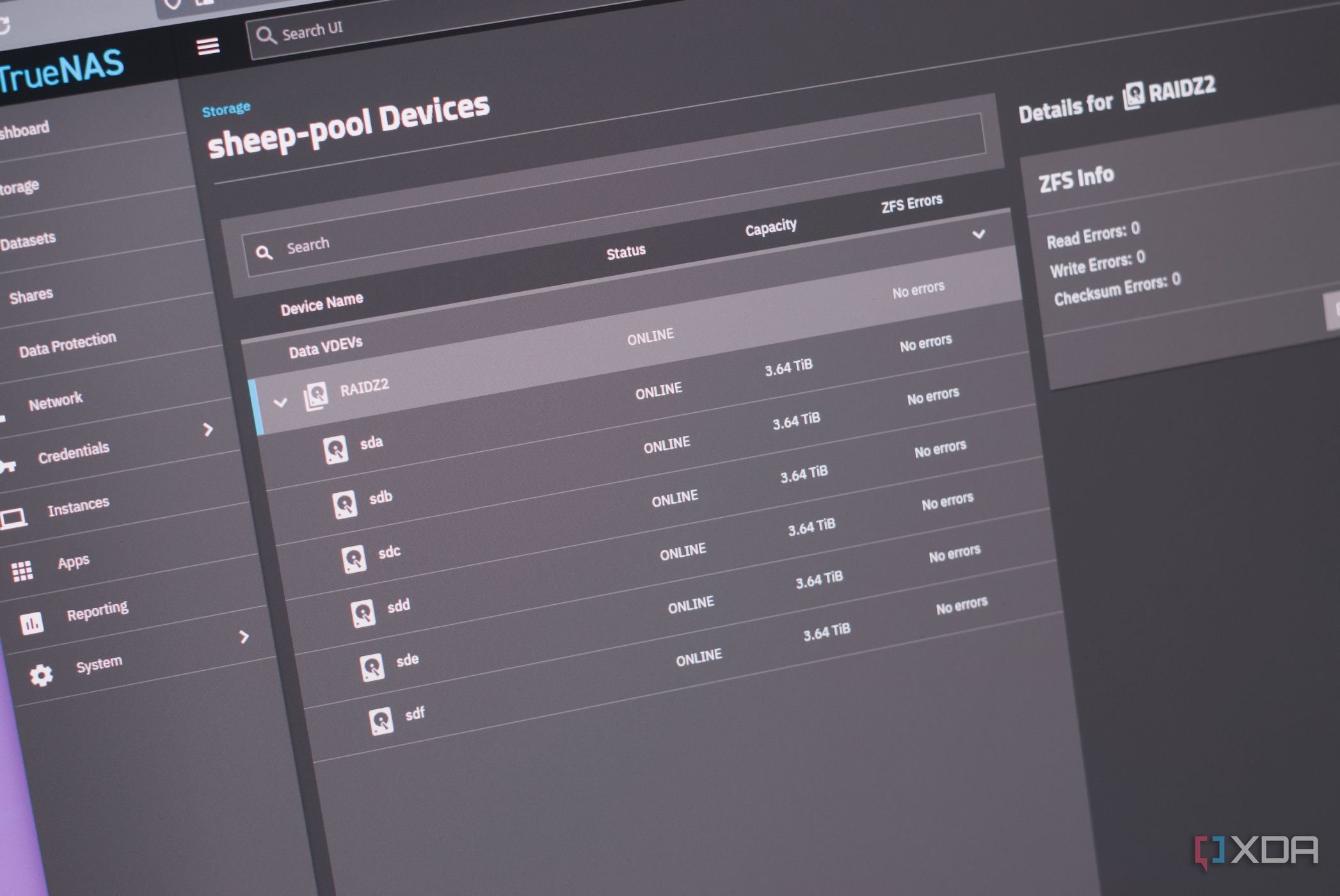The height and width of the screenshot is (896, 1340).
Task: Click Checksum Errors: 0 text
Action: coord(1117,291)
